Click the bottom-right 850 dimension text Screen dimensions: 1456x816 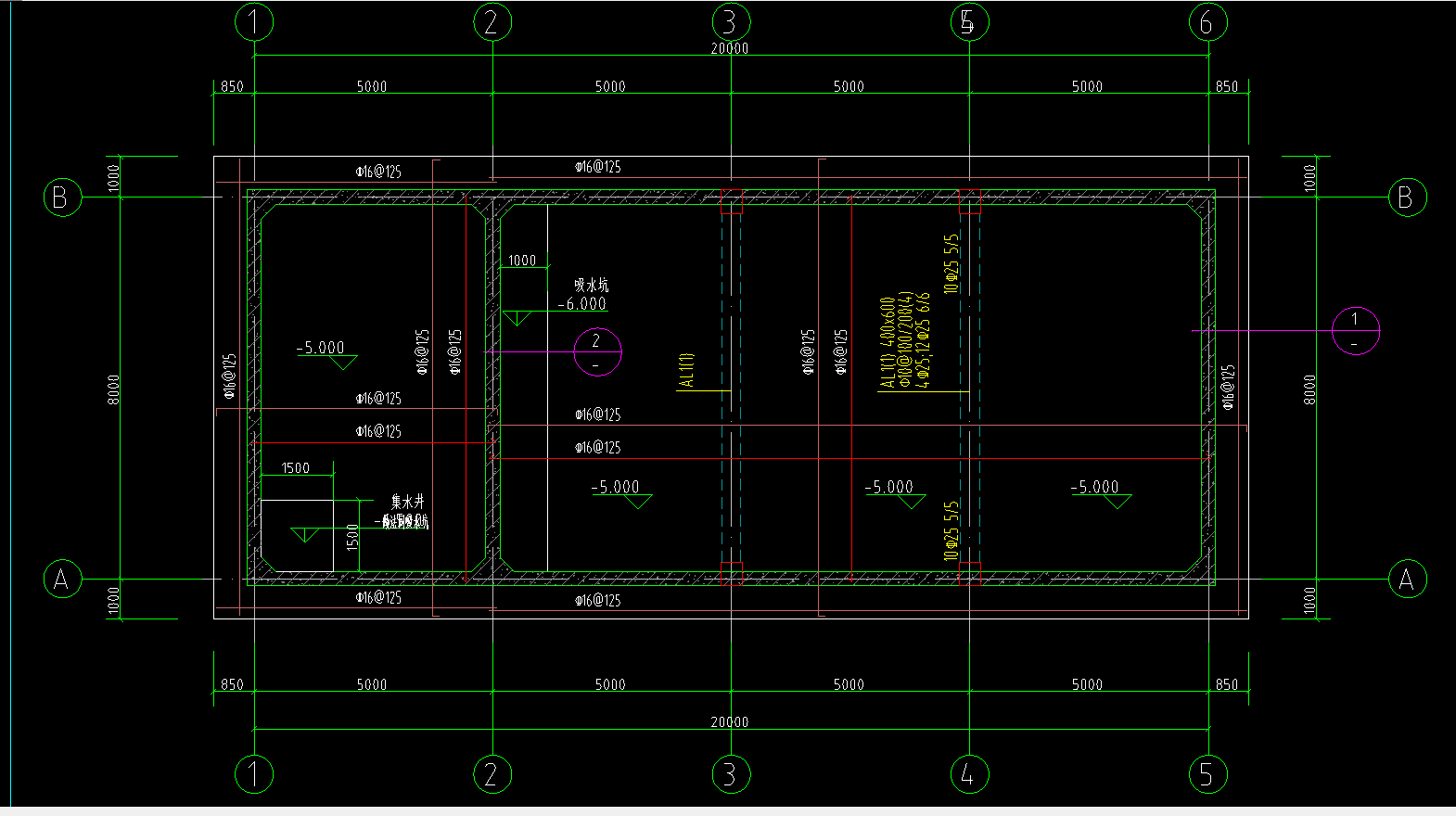click(x=1227, y=684)
